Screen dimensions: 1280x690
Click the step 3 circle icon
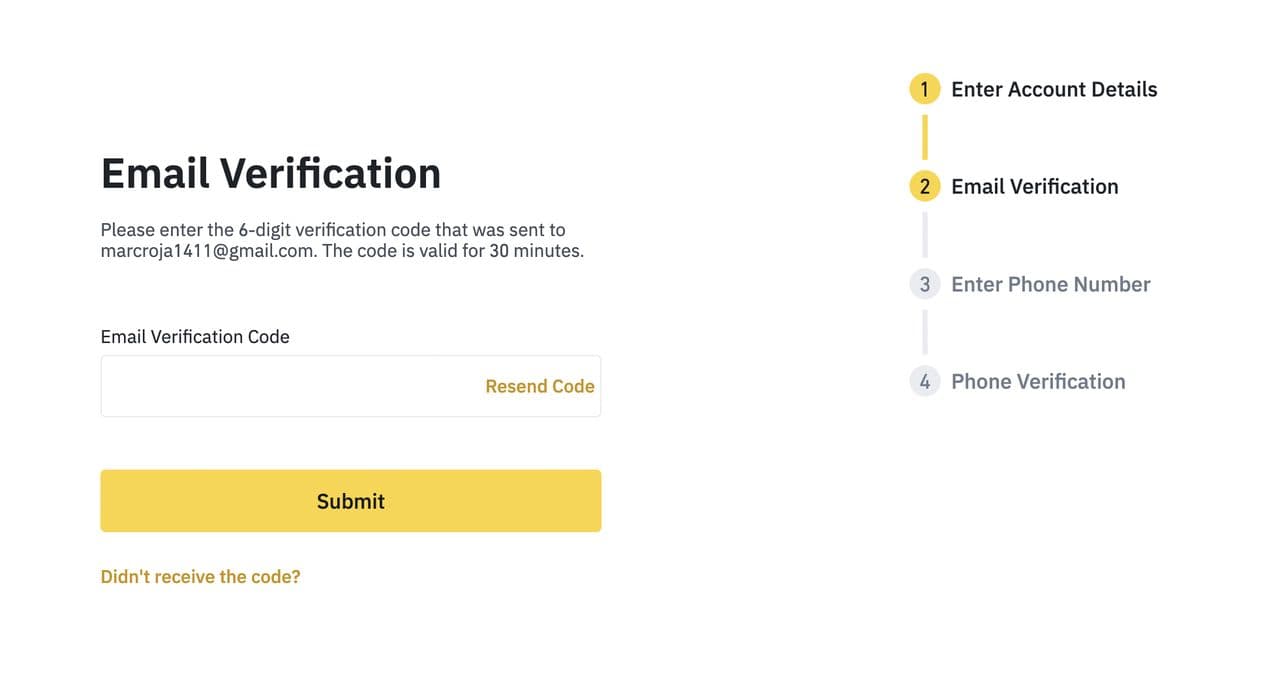(x=924, y=284)
